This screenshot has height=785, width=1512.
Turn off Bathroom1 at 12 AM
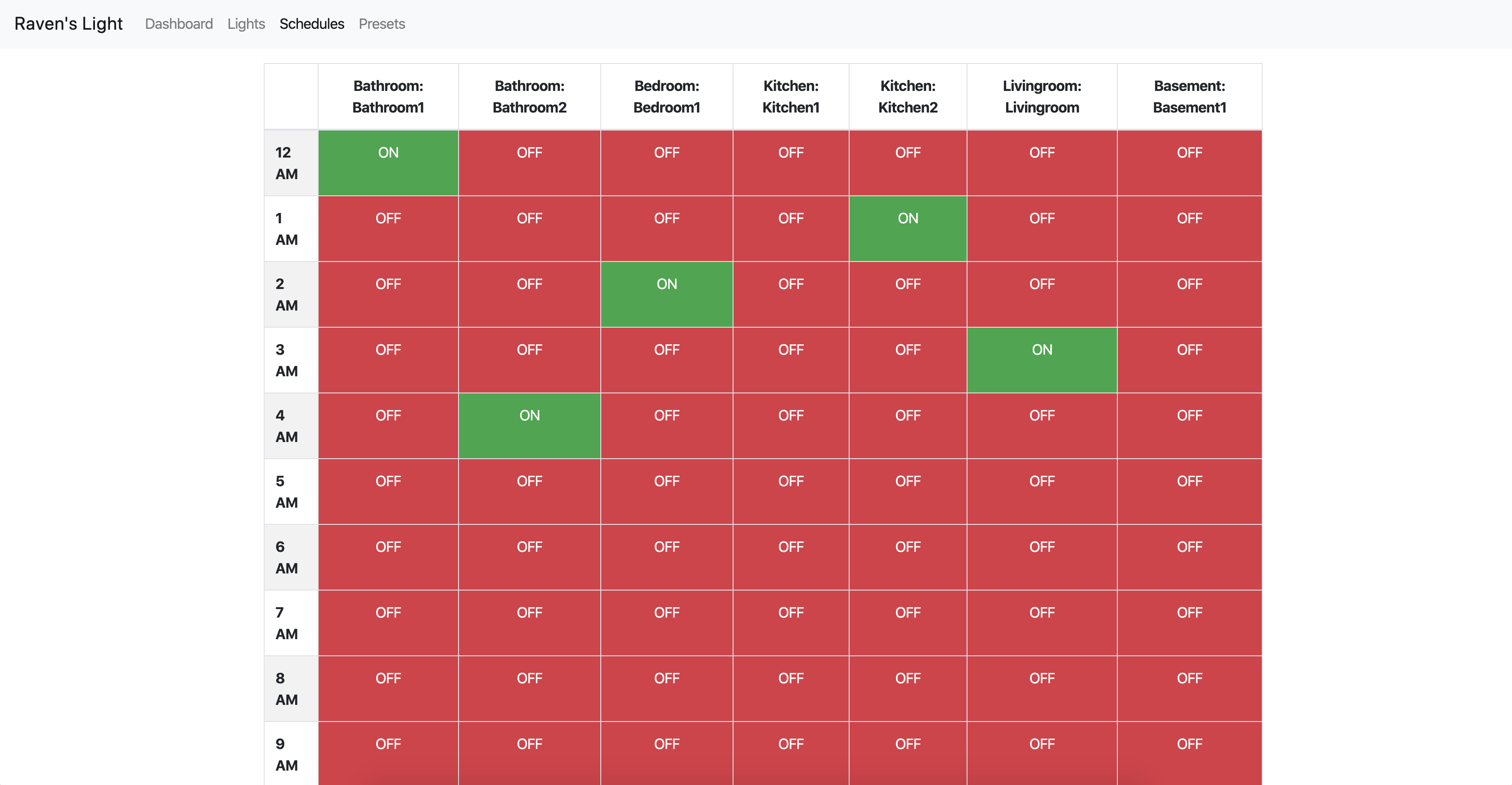pos(388,162)
